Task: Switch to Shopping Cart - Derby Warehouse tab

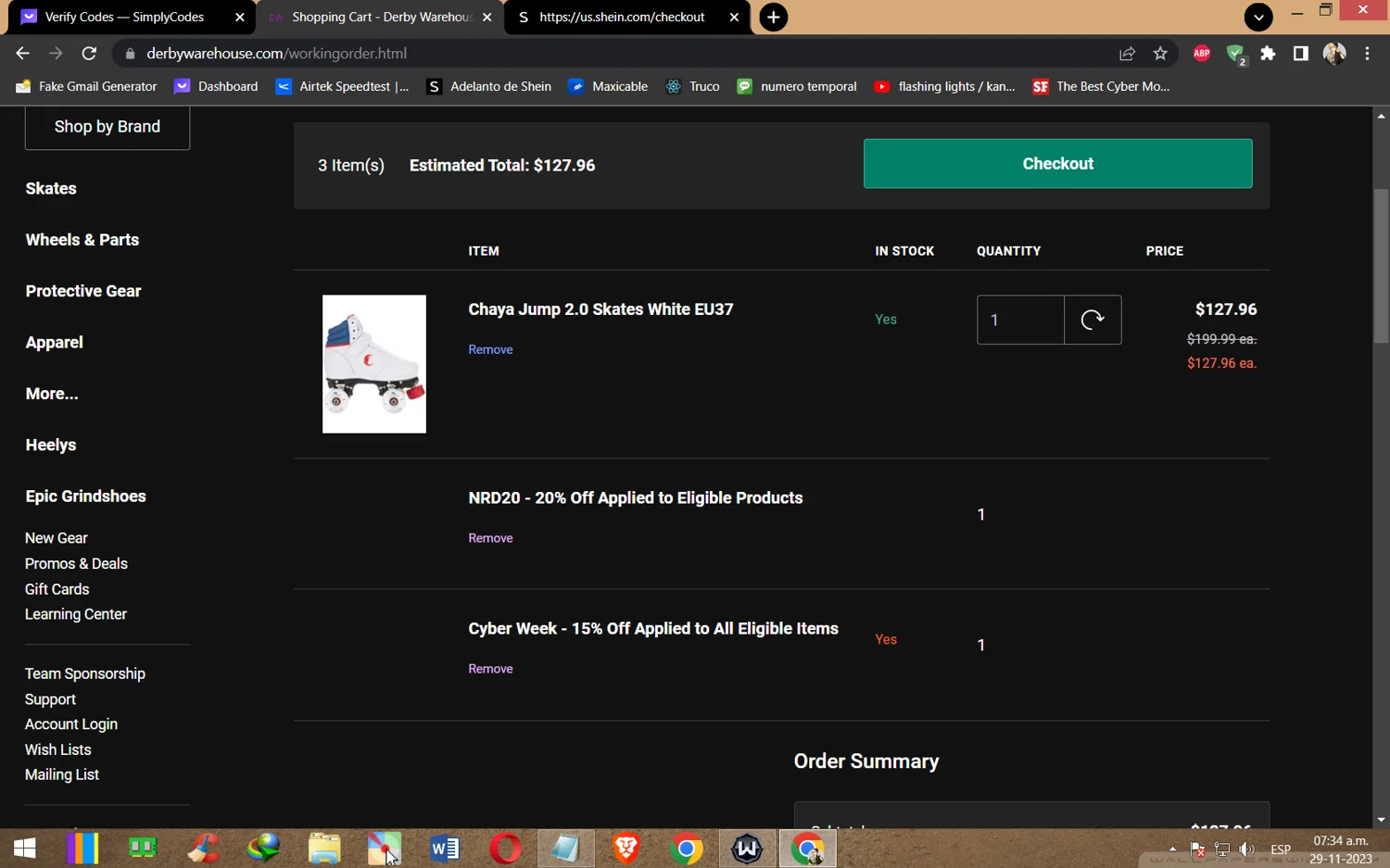Action: point(381,17)
